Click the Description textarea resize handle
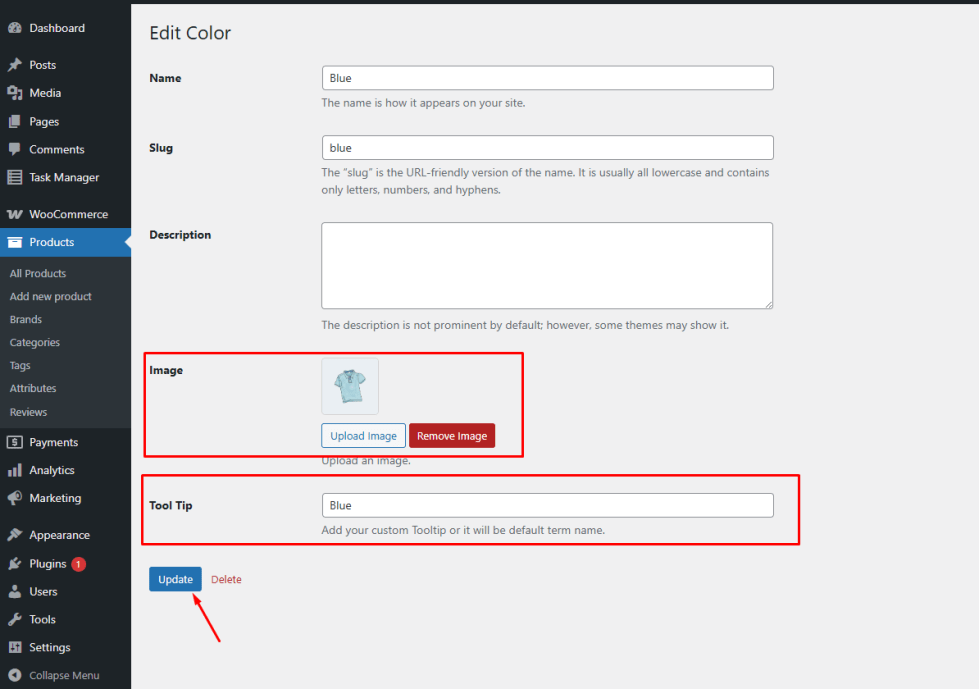 point(769,304)
